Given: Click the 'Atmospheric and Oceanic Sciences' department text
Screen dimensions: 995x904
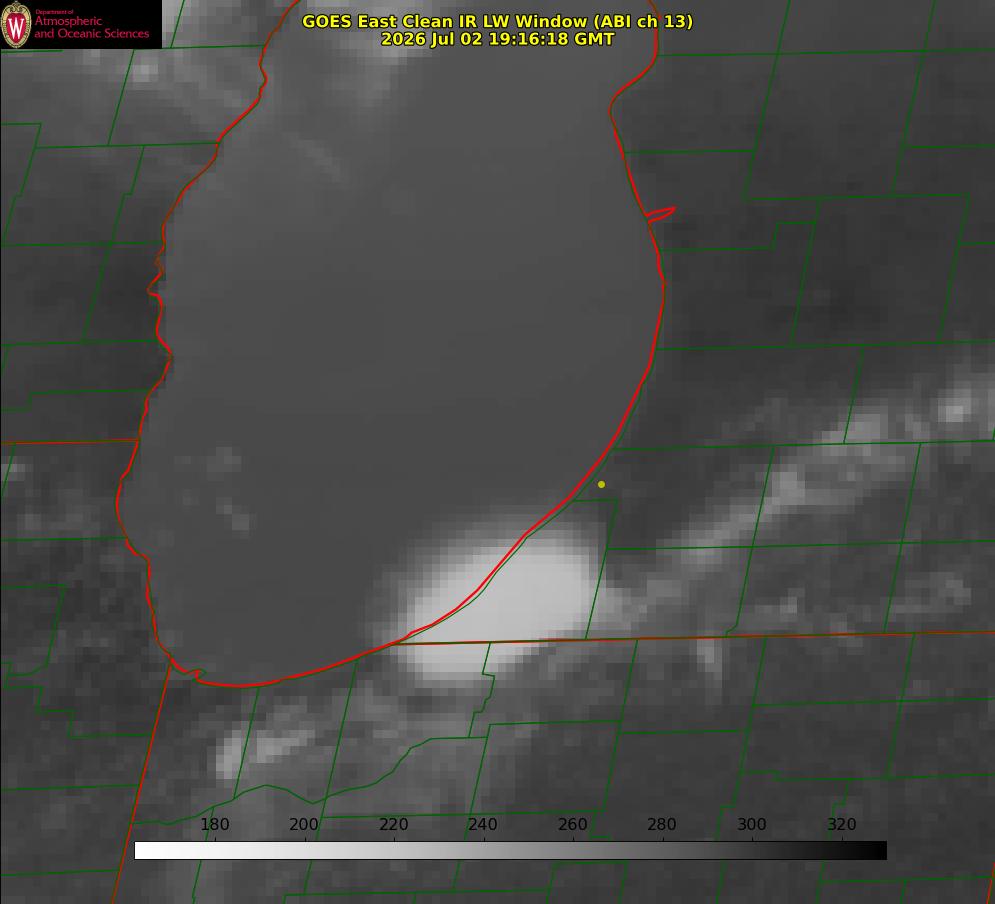Looking at the screenshot, I should [x=92, y=27].
